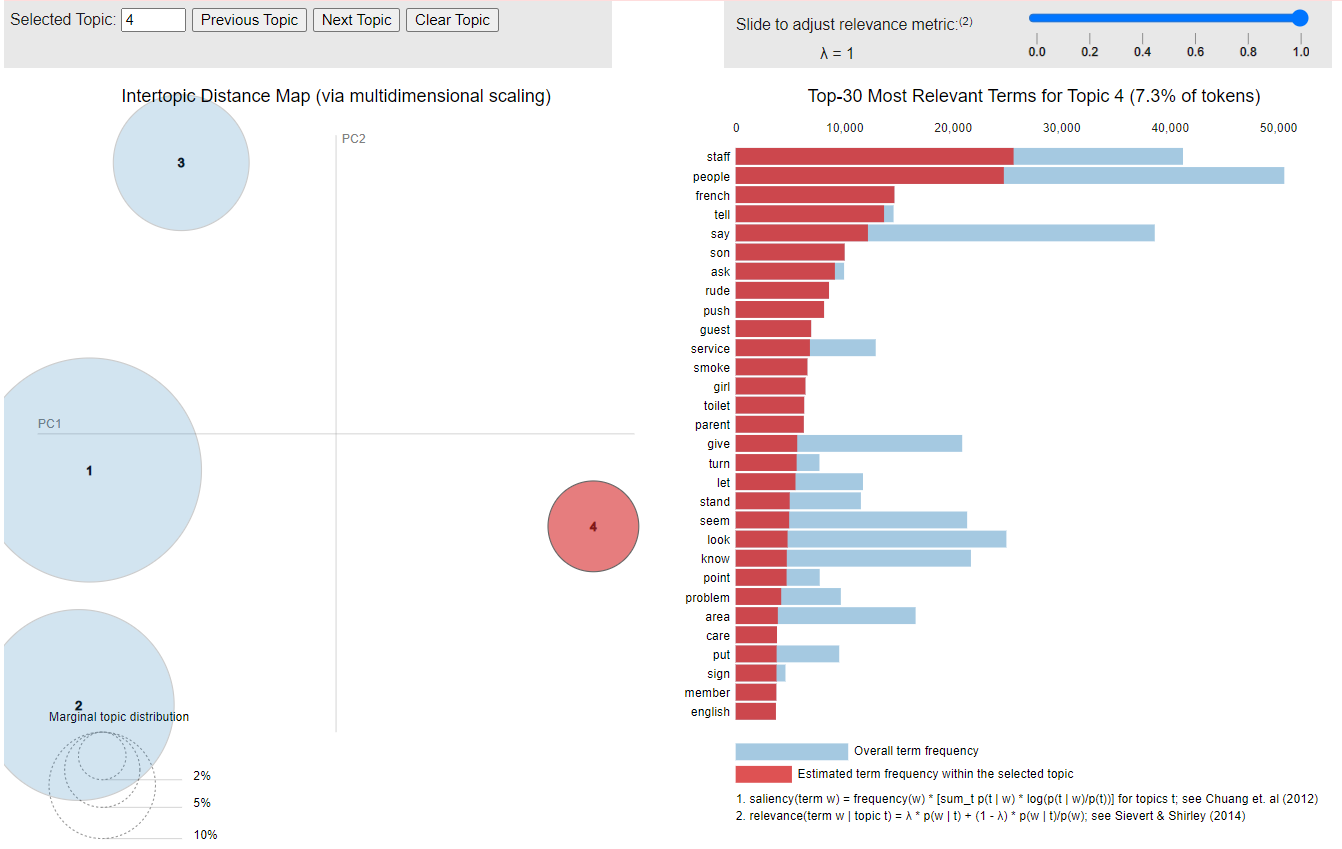The width and height of the screenshot is (1342, 849).
Task: Click the 10% marginal distribution legend label
Action: pyautogui.click(x=206, y=835)
